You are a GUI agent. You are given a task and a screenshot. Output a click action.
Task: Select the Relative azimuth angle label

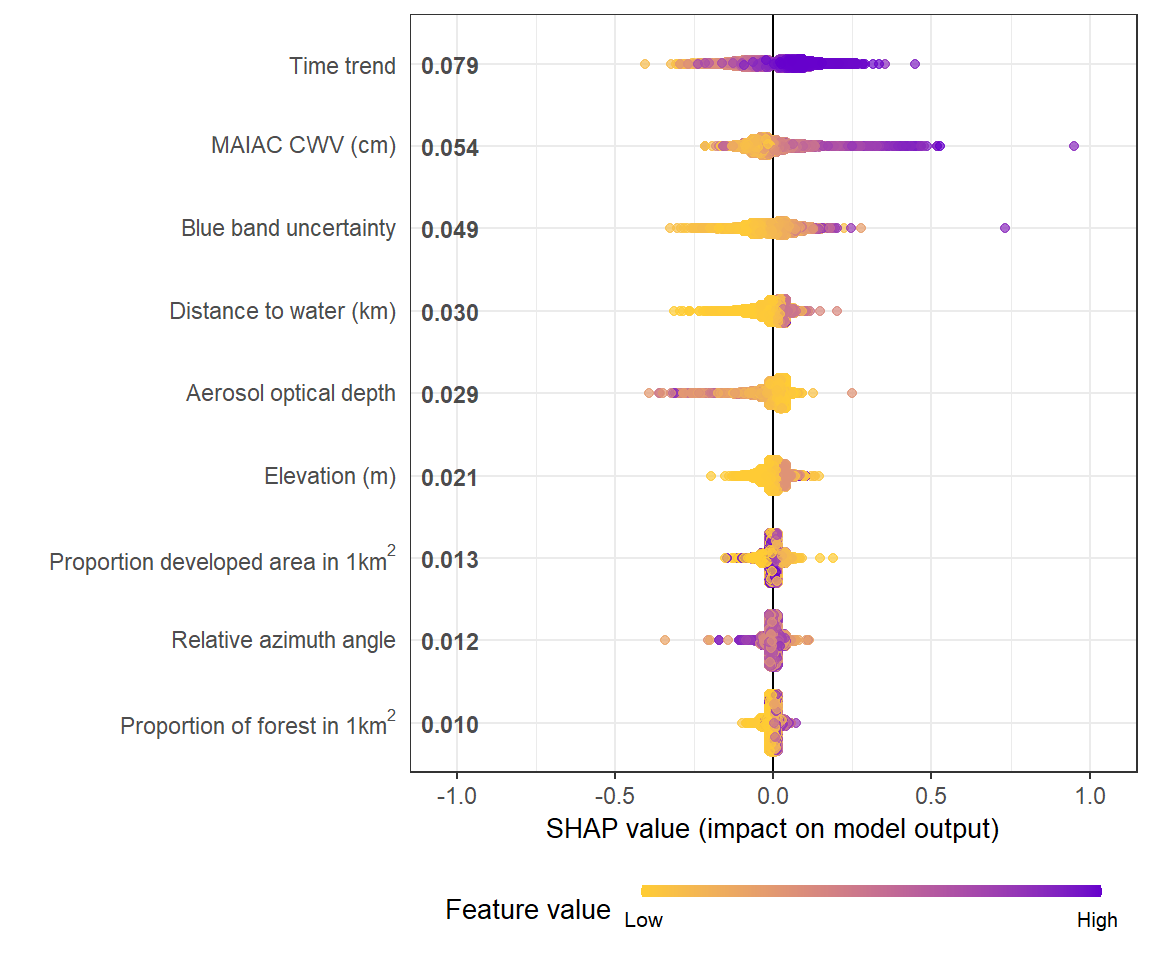click(x=284, y=640)
